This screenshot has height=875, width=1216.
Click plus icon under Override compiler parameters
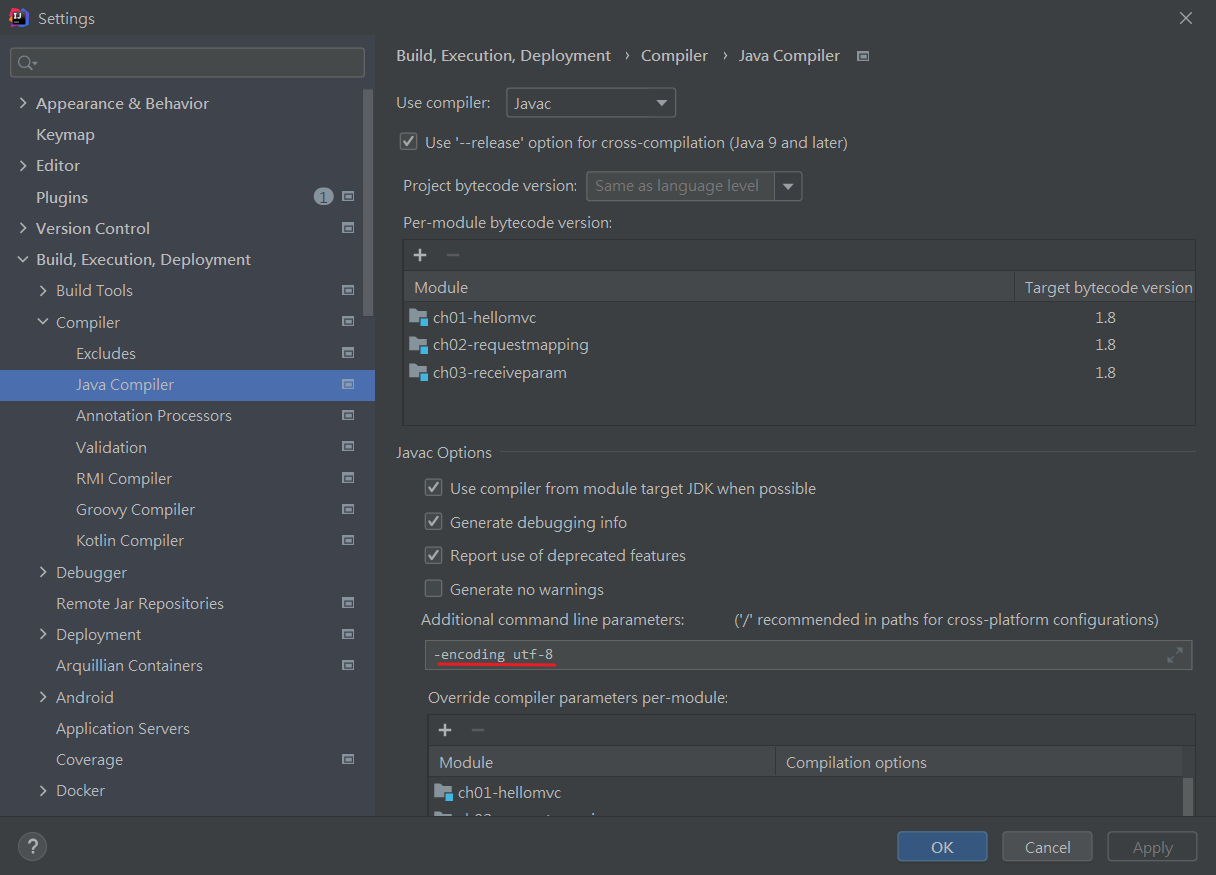(445, 730)
